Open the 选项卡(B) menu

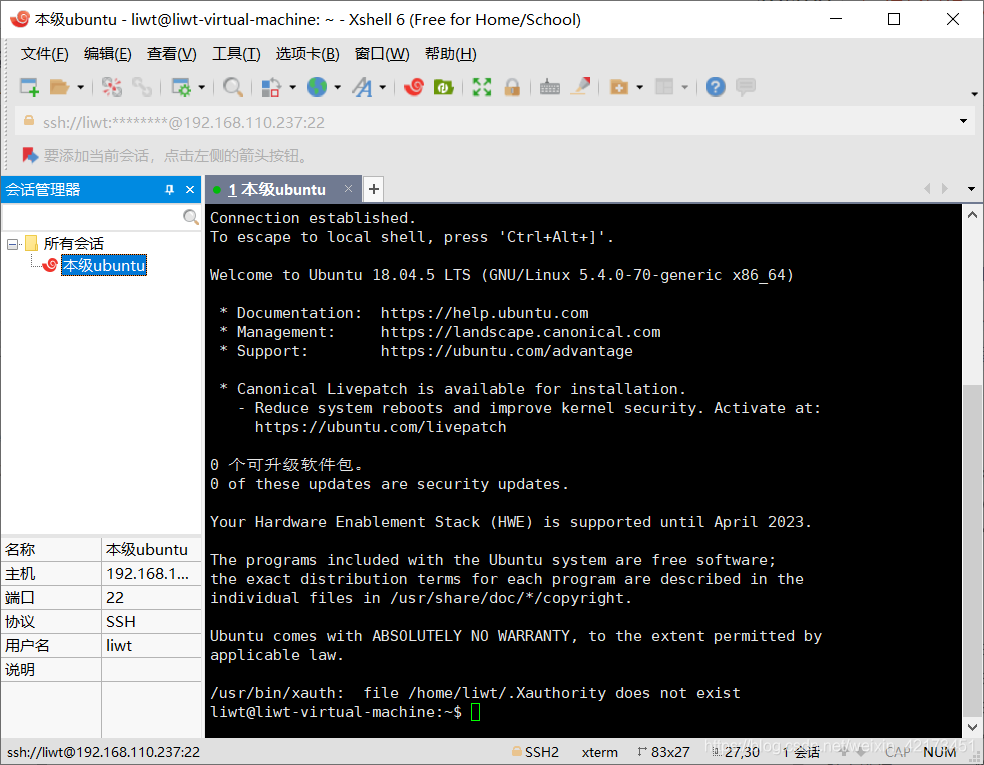[308, 54]
